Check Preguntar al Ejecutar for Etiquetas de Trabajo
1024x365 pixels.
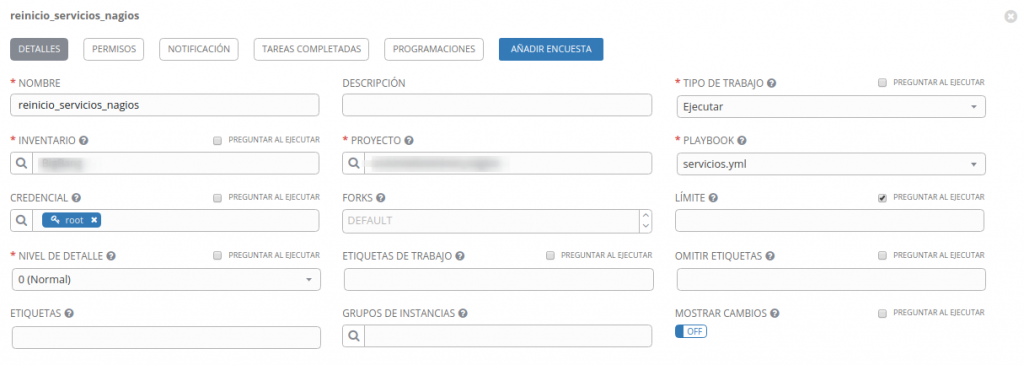pyautogui.click(x=550, y=255)
